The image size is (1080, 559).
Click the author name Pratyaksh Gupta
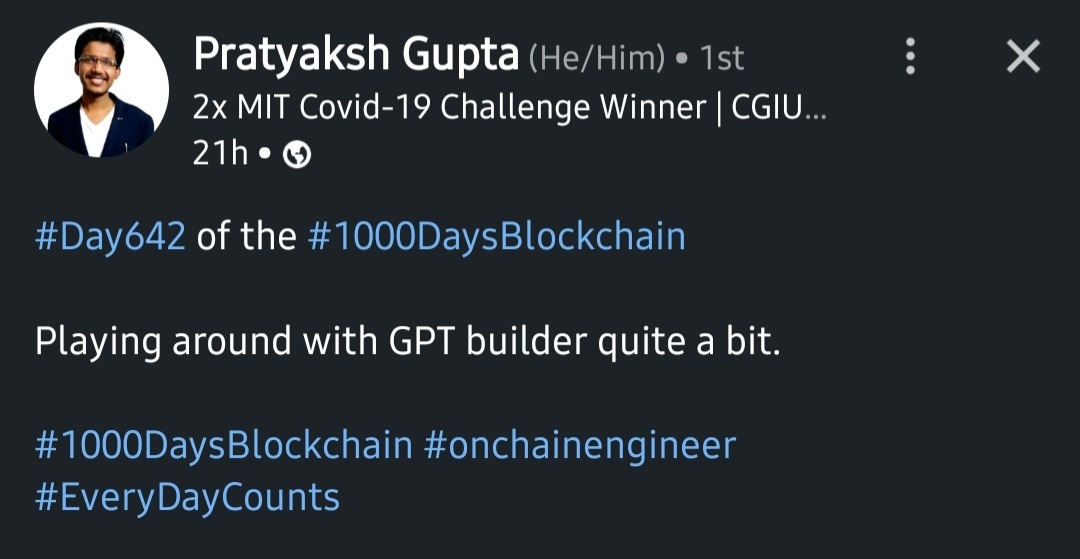[x=355, y=55]
